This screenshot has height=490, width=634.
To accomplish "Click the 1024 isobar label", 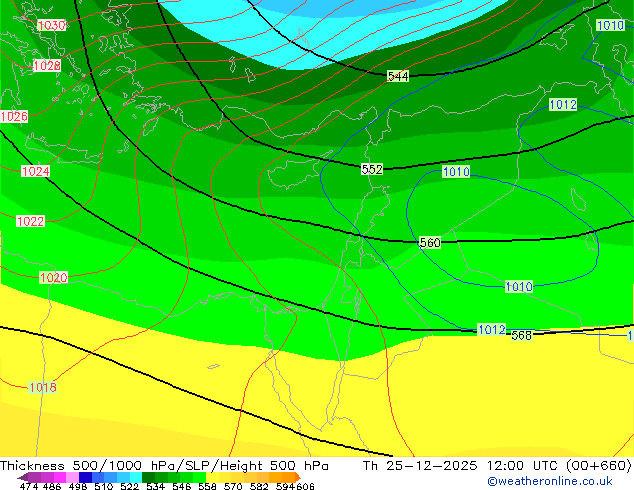I will click(36, 171).
